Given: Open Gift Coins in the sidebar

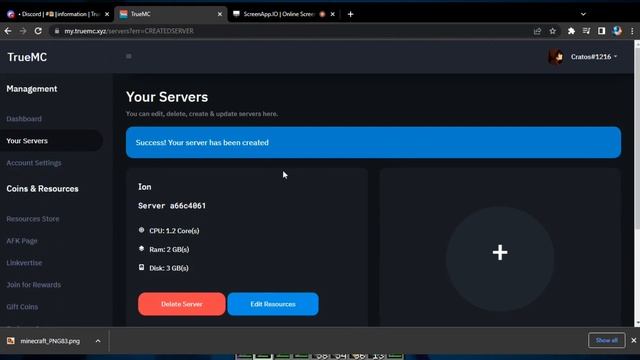Looking at the screenshot, I should tap(22, 307).
